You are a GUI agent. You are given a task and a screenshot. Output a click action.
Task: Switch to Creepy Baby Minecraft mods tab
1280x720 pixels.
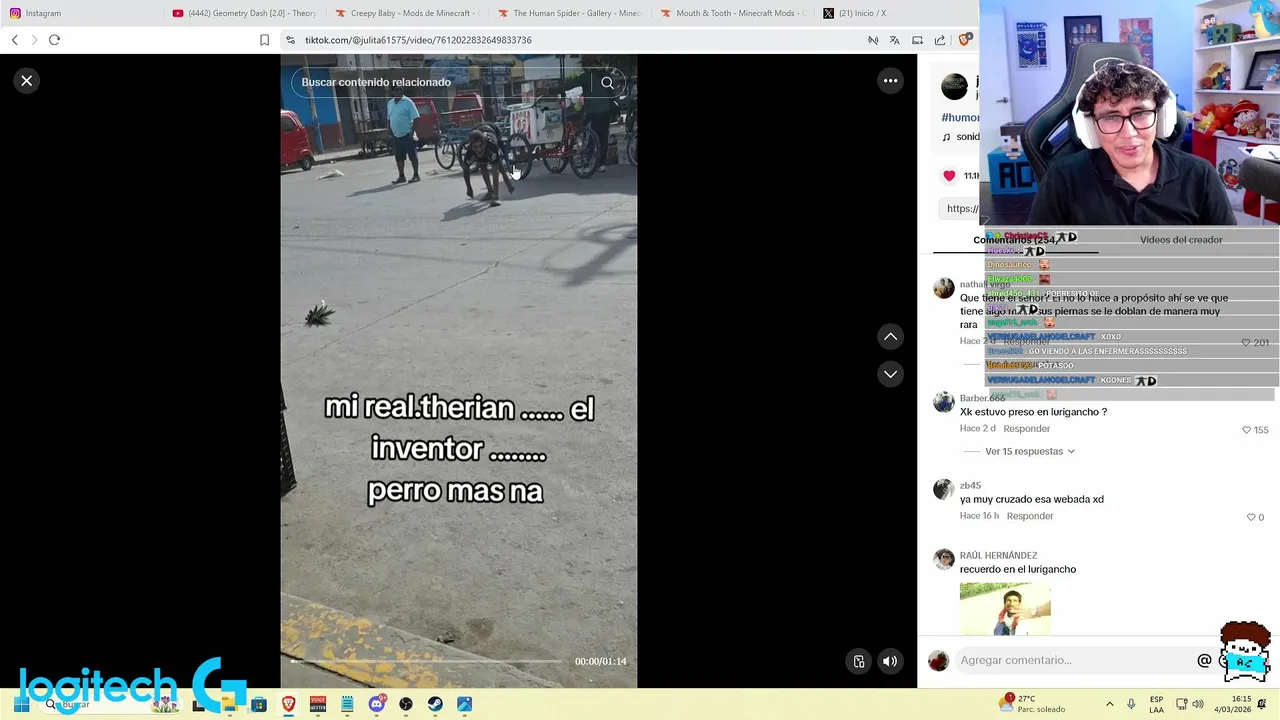(x=407, y=13)
